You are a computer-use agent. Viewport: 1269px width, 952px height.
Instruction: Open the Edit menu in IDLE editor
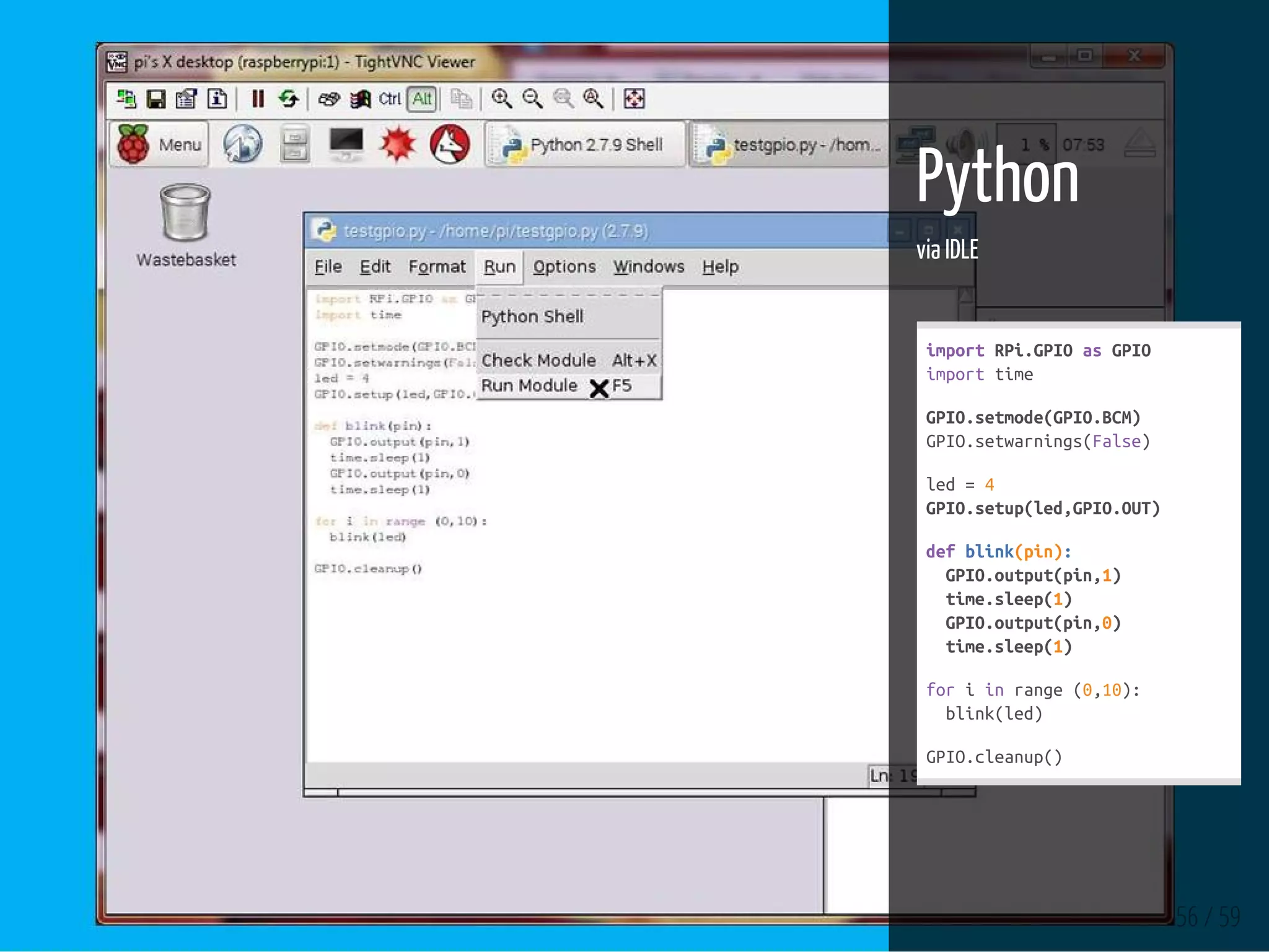[375, 267]
